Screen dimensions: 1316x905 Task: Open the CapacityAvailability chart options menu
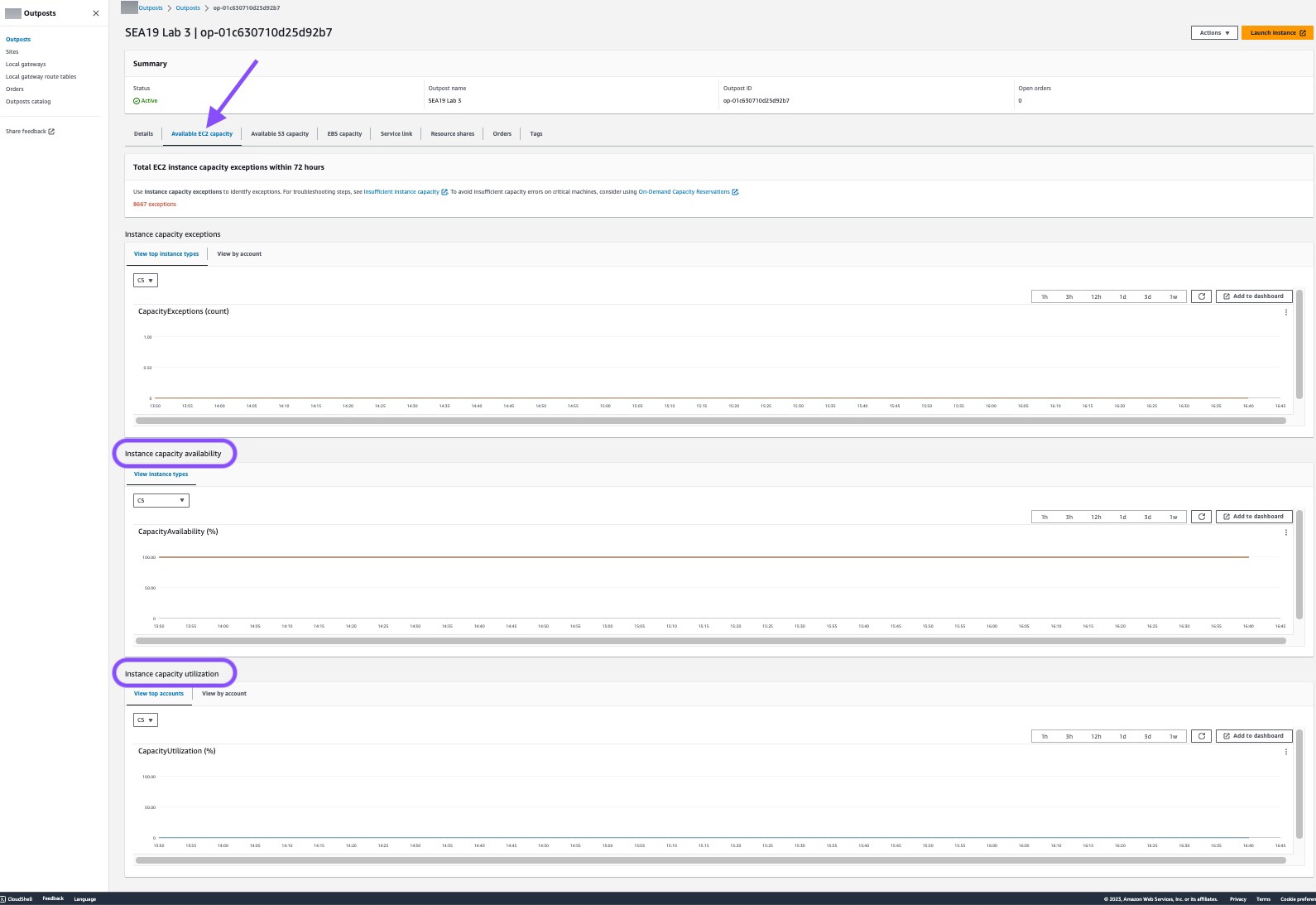pos(1285,532)
